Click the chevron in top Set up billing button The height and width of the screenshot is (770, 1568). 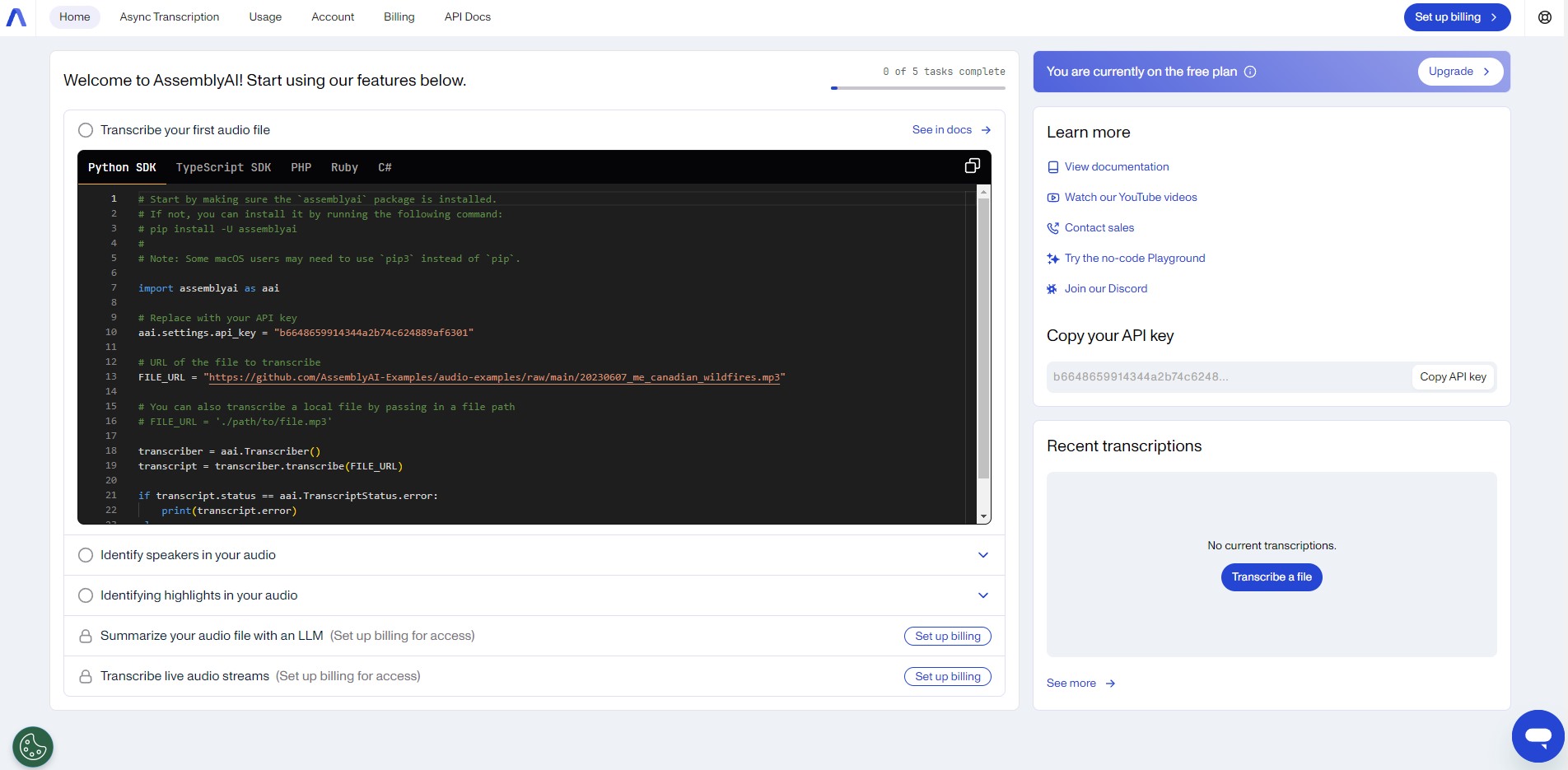(x=1494, y=17)
